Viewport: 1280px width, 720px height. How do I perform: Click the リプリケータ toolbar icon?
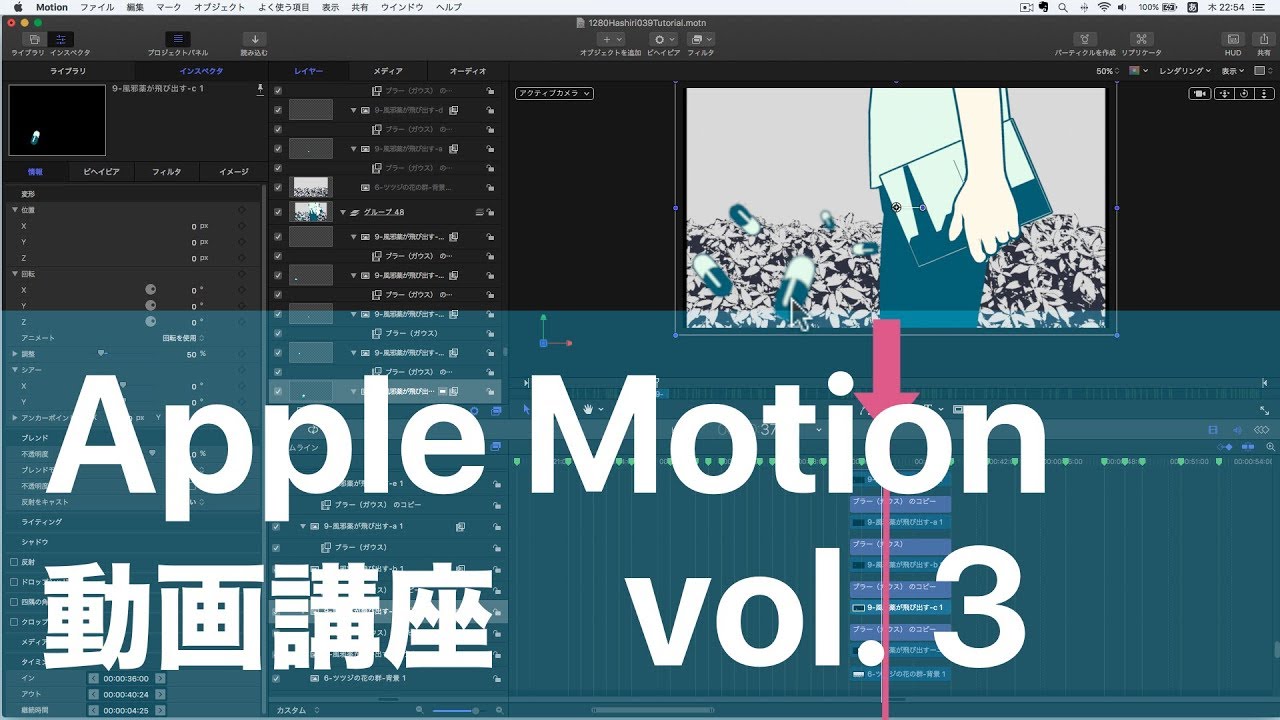(x=1141, y=40)
